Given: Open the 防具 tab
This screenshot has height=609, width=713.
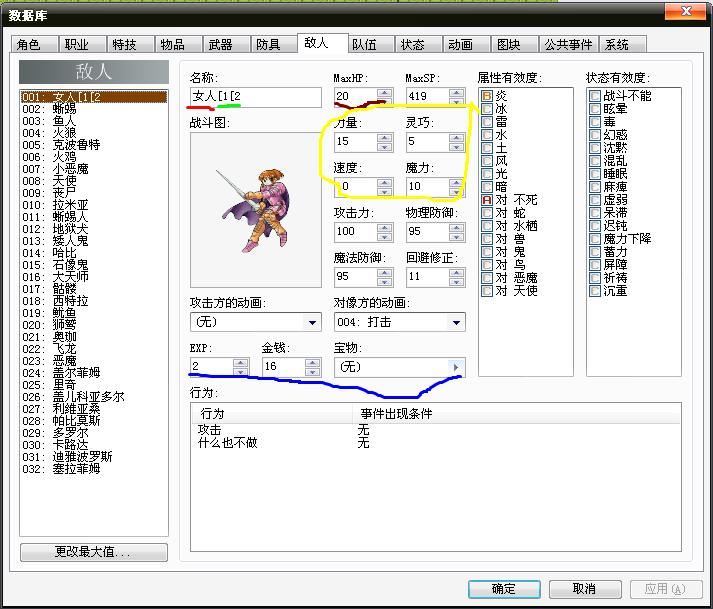Looking at the screenshot, I should point(275,45).
